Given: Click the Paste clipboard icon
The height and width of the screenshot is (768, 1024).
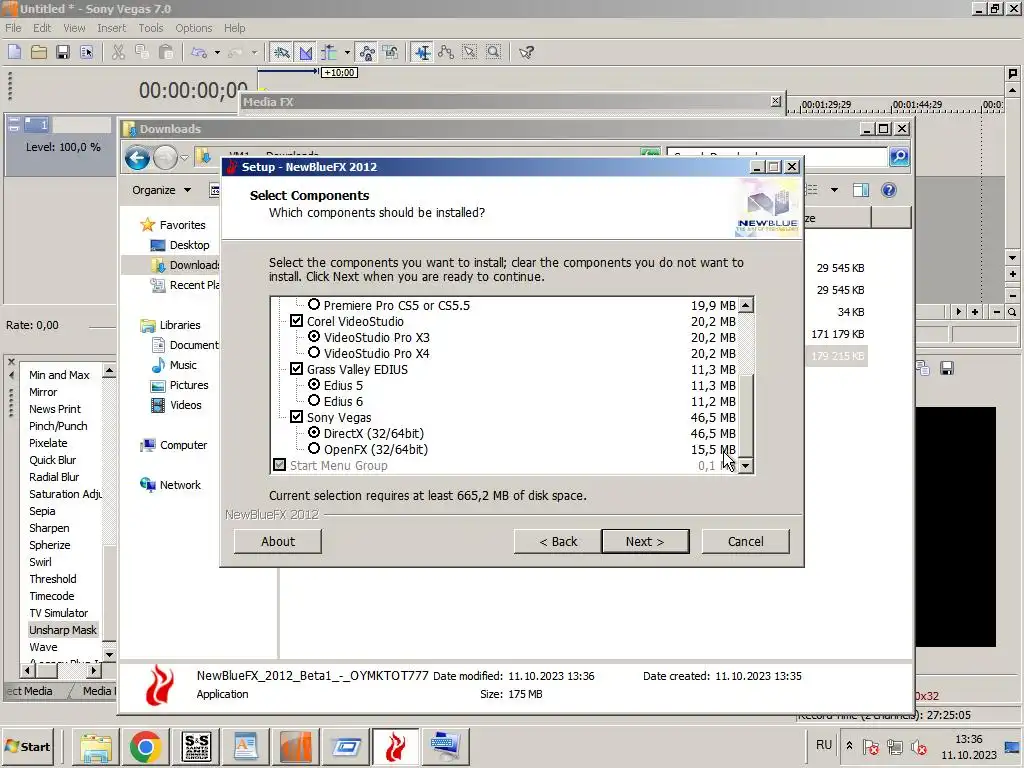Looking at the screenshot, I should pos(166,52).
